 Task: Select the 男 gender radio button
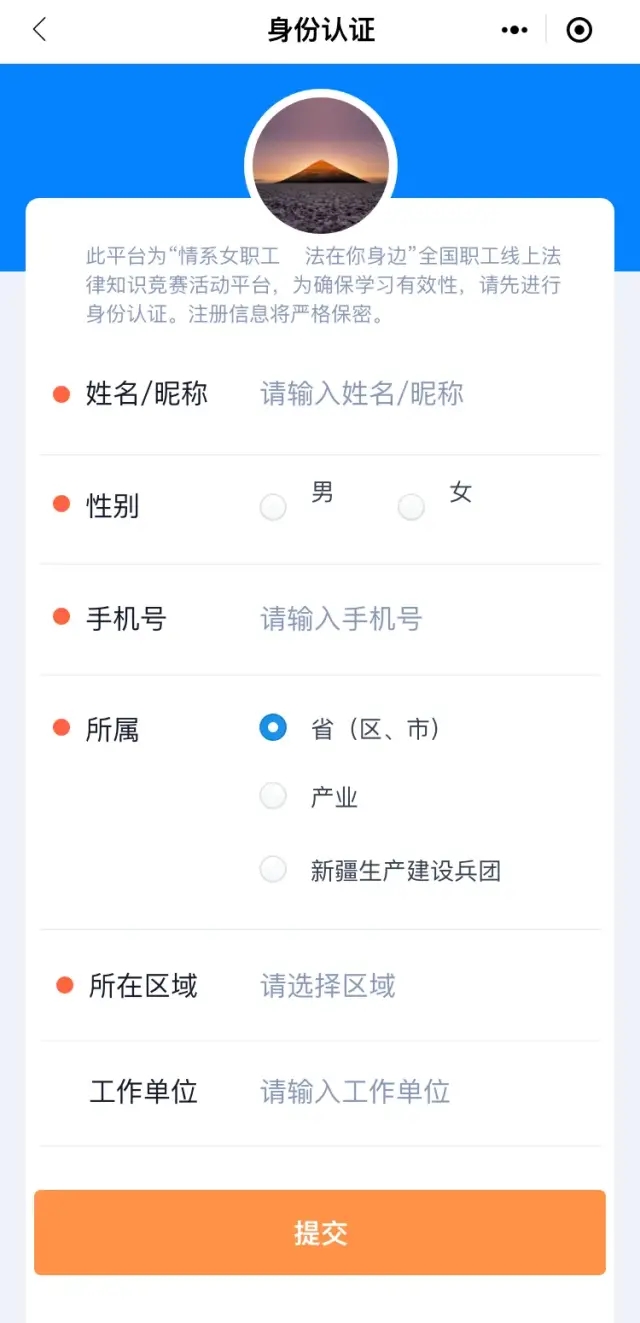click(x=273, y=508)
